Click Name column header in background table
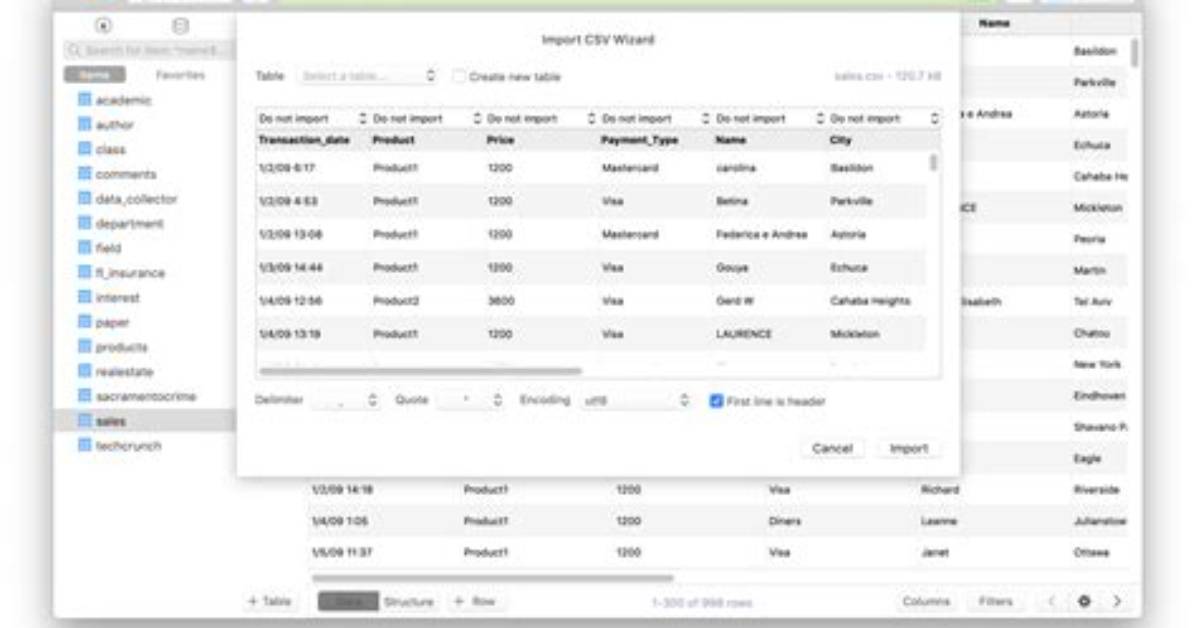The height and width of the screenshot is (628, 1196). [x=994, y=24]
